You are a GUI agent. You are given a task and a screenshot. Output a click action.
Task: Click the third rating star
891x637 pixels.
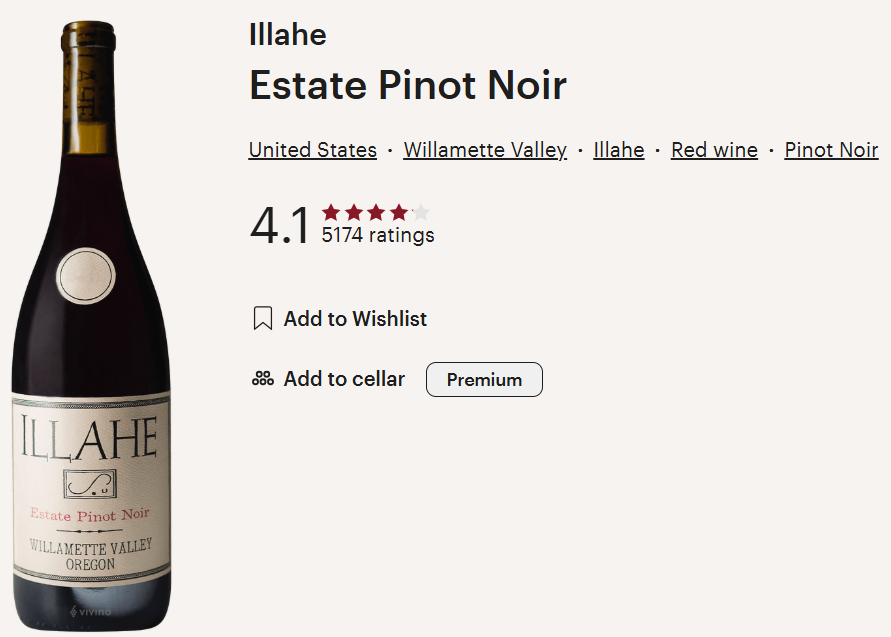pos(376,212)
